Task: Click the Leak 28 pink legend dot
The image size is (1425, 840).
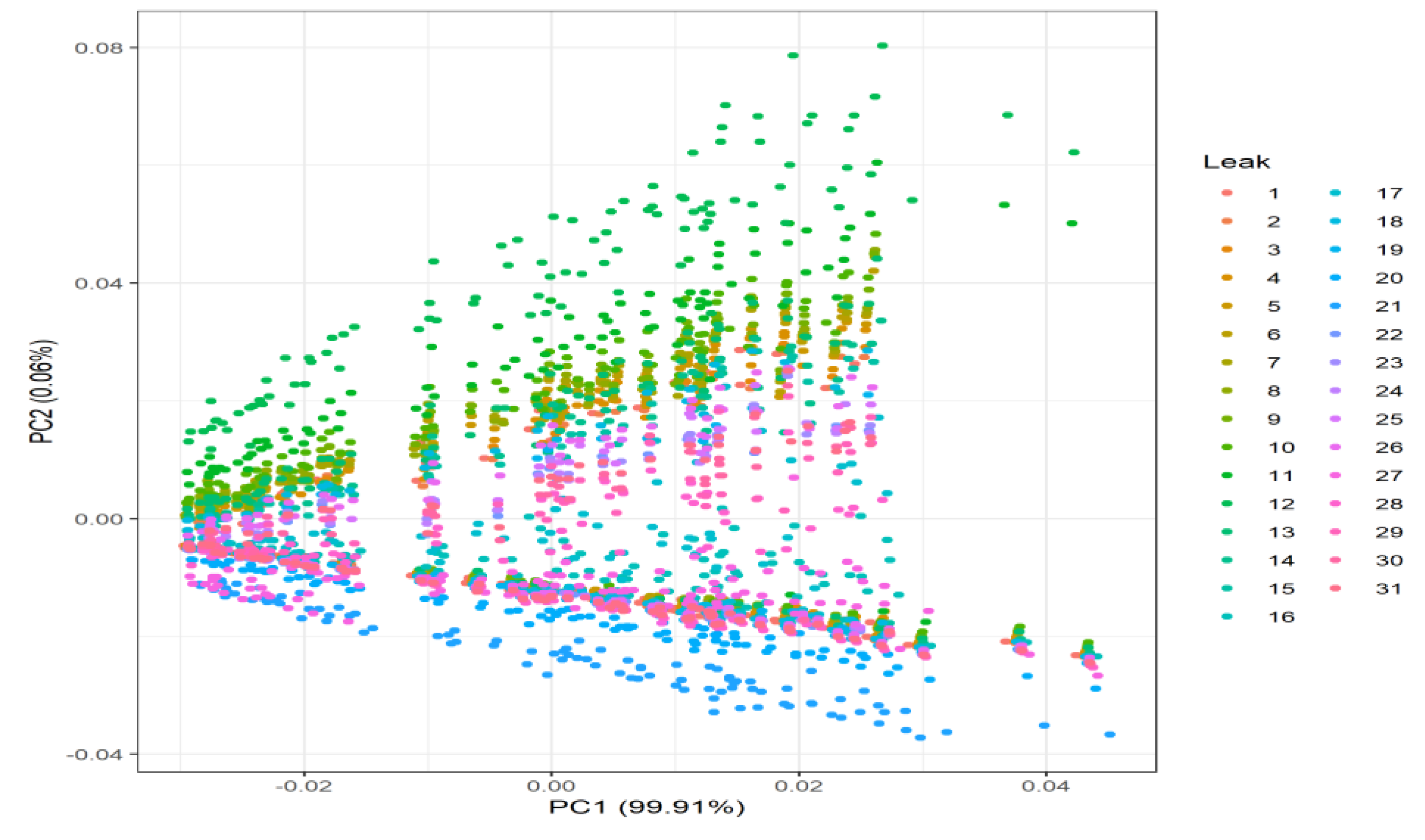Action: (1336, 504)
